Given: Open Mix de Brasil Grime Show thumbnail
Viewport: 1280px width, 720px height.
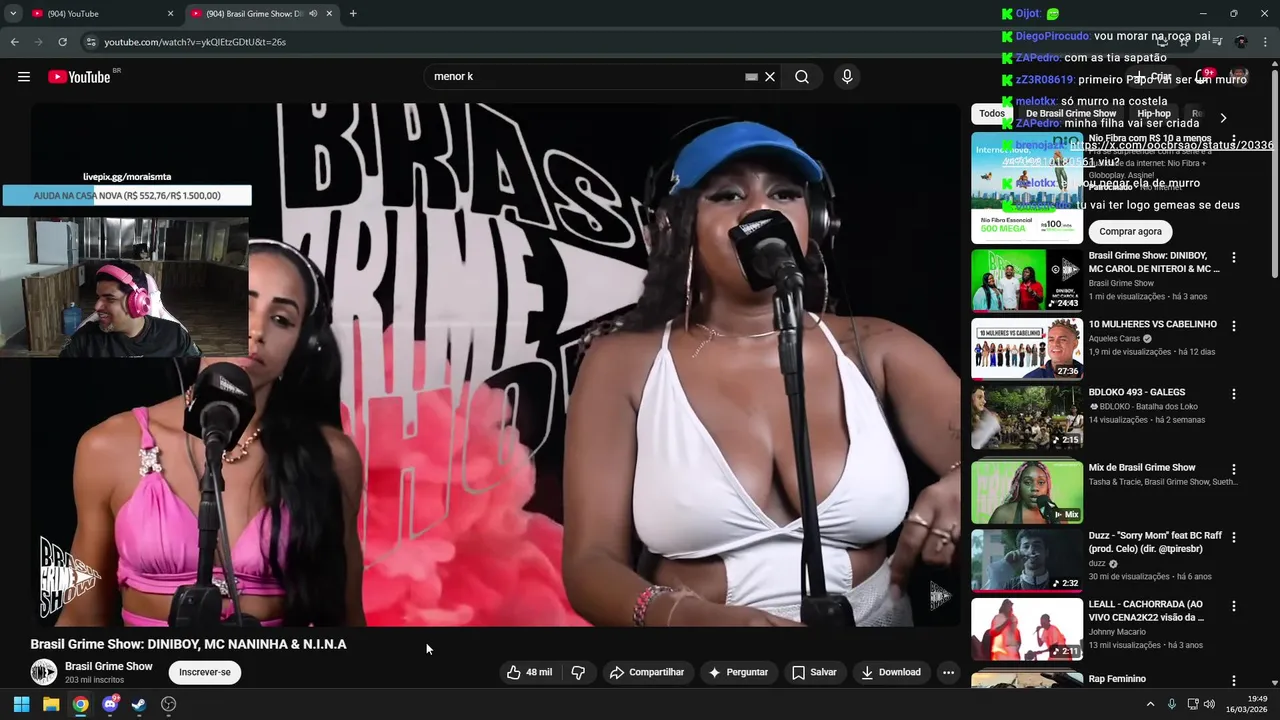Looking at the screenshot, I should tap(1027, 492).
